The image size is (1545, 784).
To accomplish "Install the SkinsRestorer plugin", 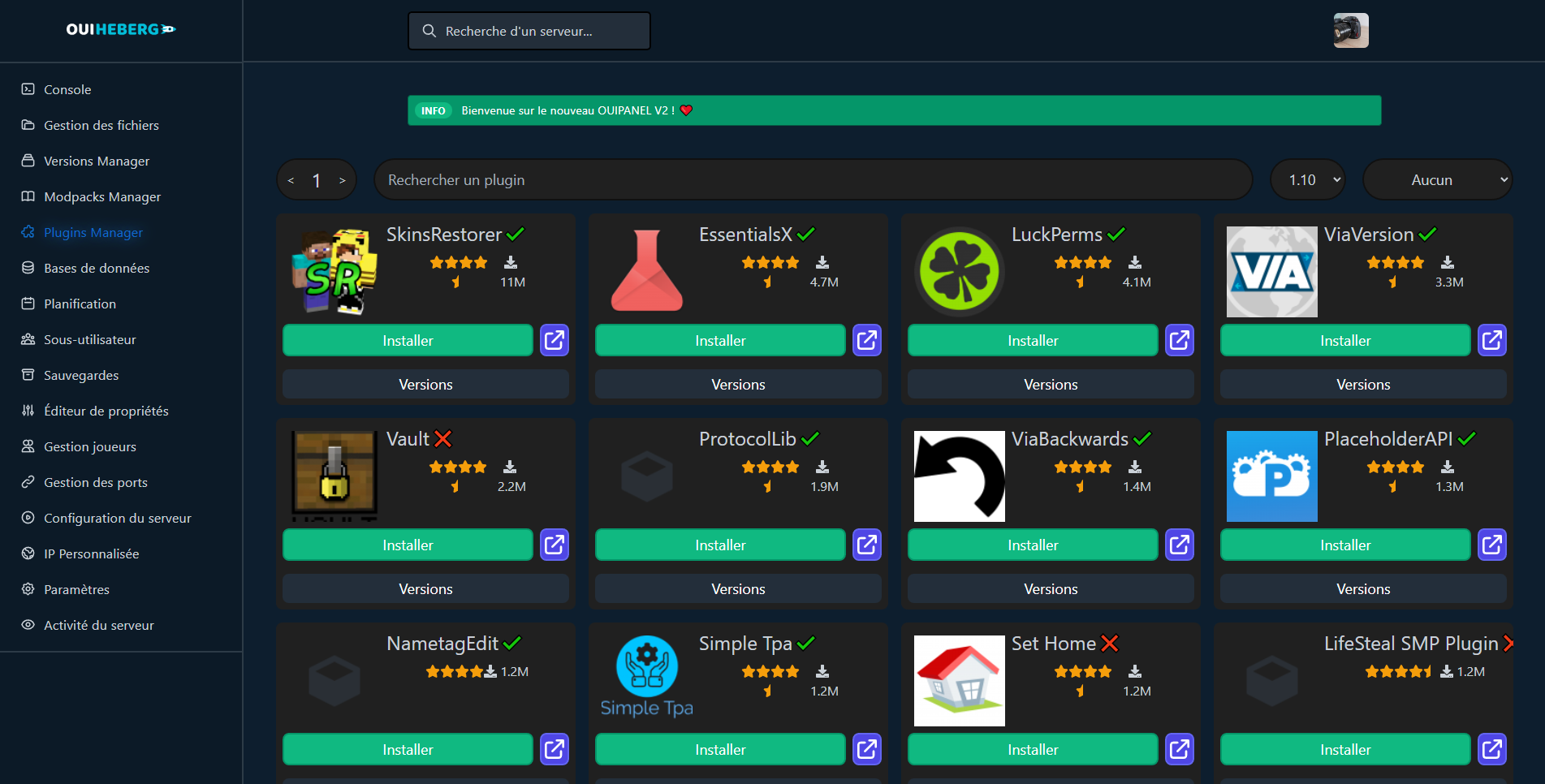I will pyautogui.click(x=408, y=340).
